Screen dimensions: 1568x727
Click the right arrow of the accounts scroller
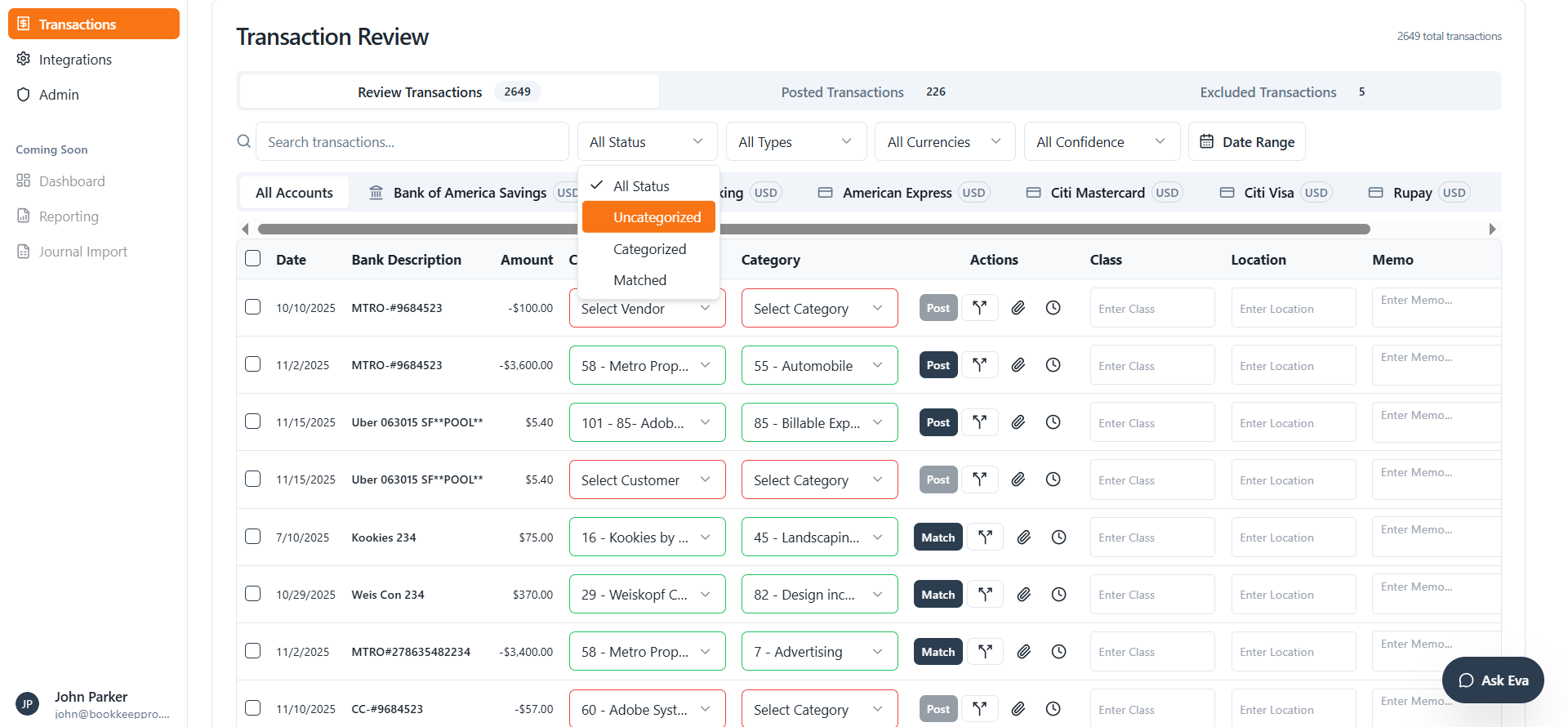pos(1492,230)
